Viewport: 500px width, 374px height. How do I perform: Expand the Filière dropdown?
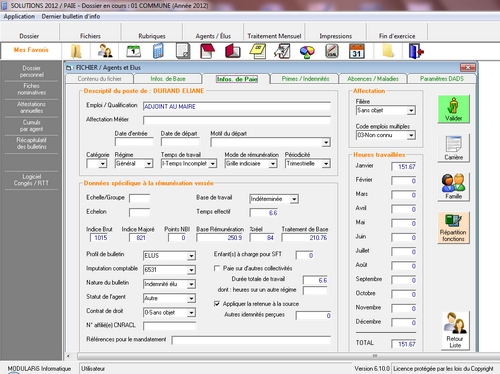tap(411, 110)
